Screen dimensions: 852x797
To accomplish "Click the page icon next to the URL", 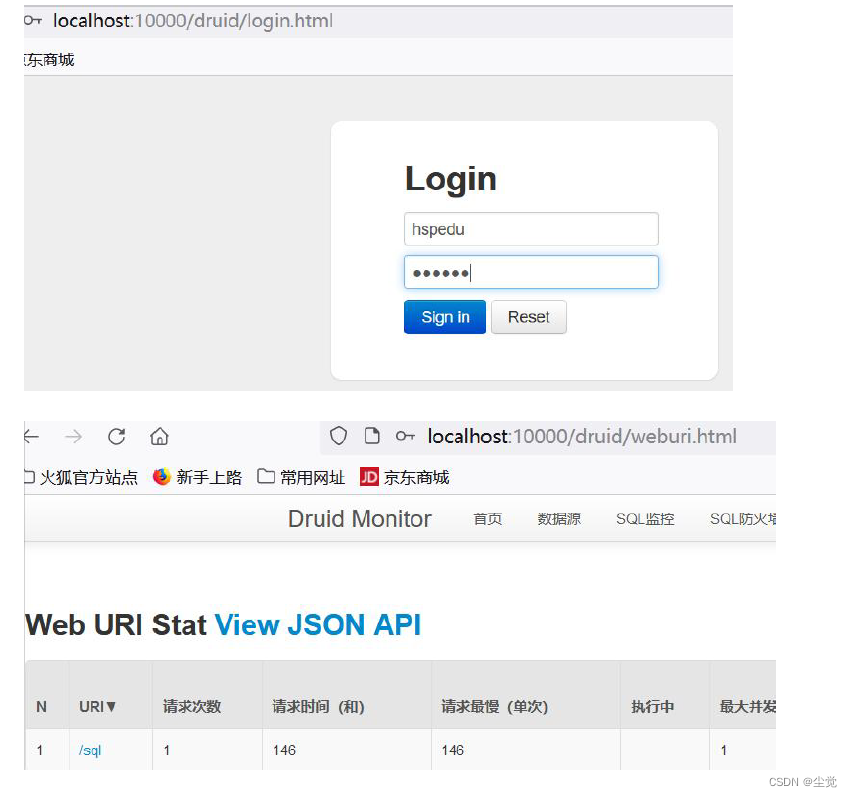I will coord(371,435).
